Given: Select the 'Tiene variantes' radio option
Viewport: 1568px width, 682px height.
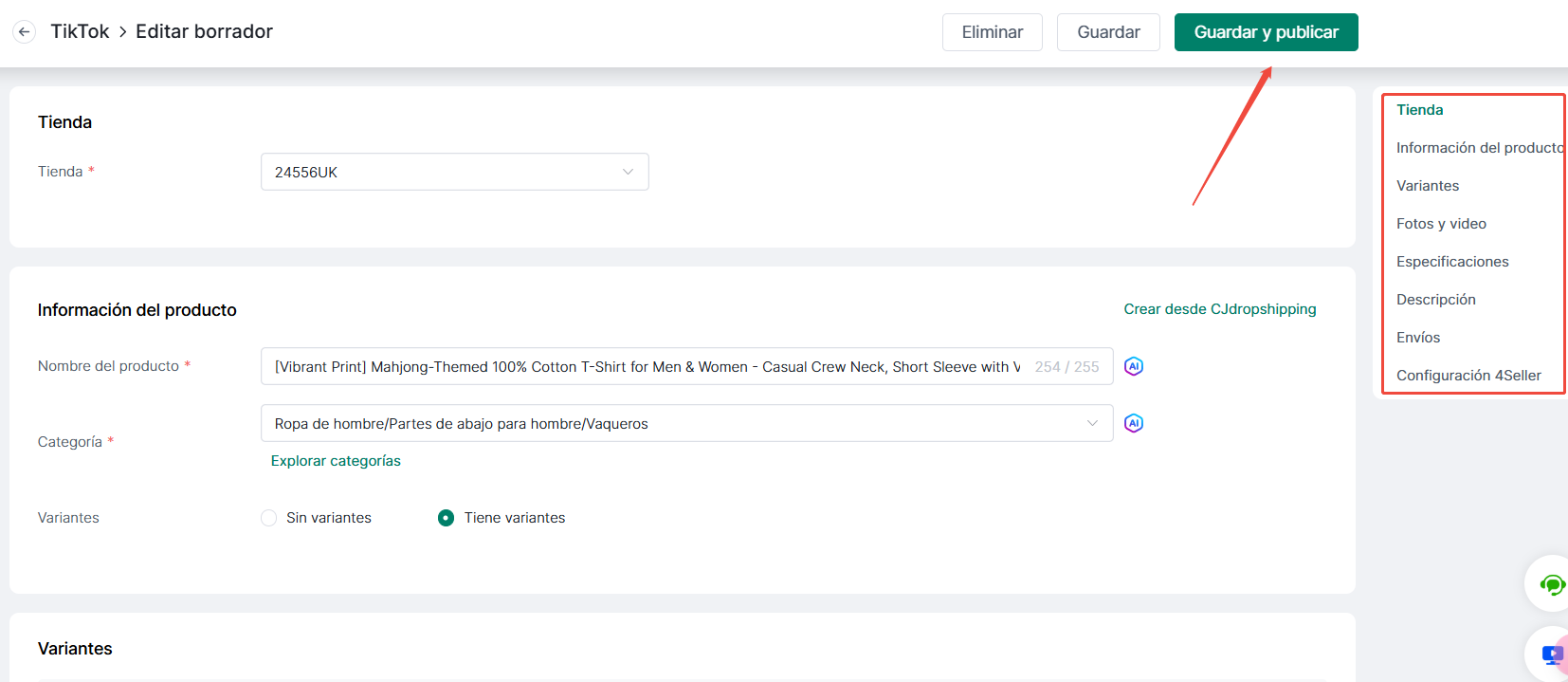Looking at the screenshot, I should coord(446,518).
